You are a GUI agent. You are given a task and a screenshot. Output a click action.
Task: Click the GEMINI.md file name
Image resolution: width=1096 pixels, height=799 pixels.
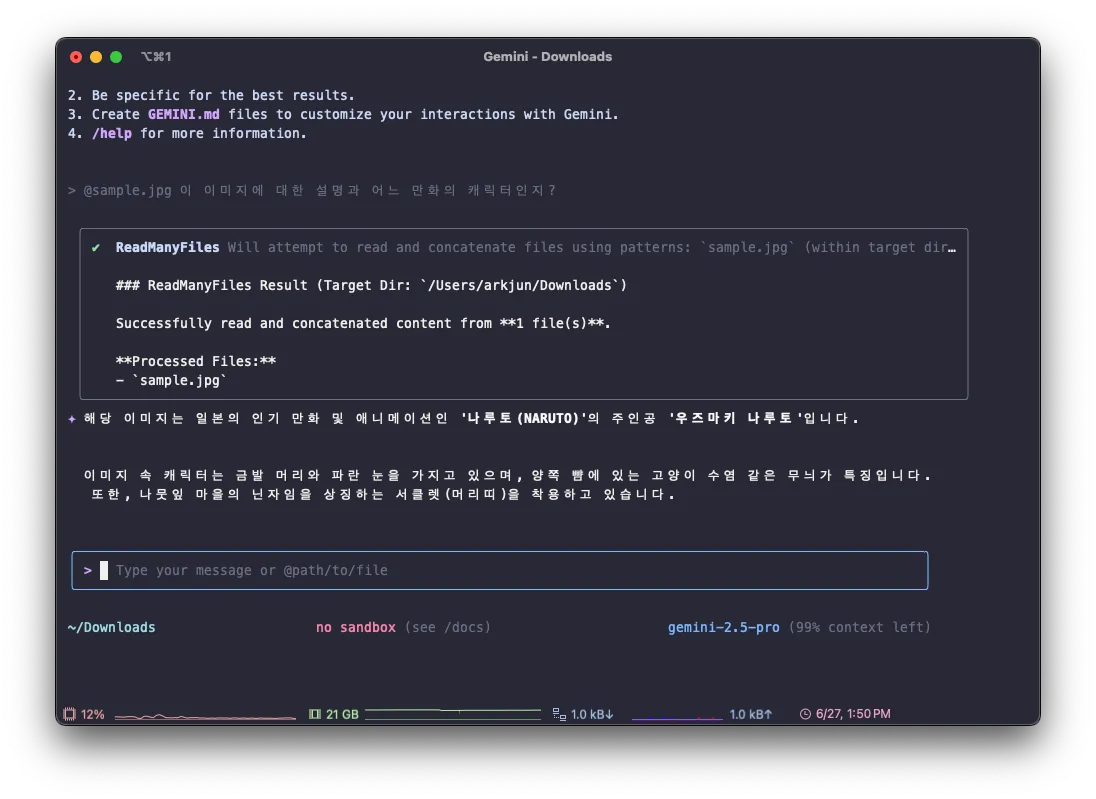click(x=183, y=114)
